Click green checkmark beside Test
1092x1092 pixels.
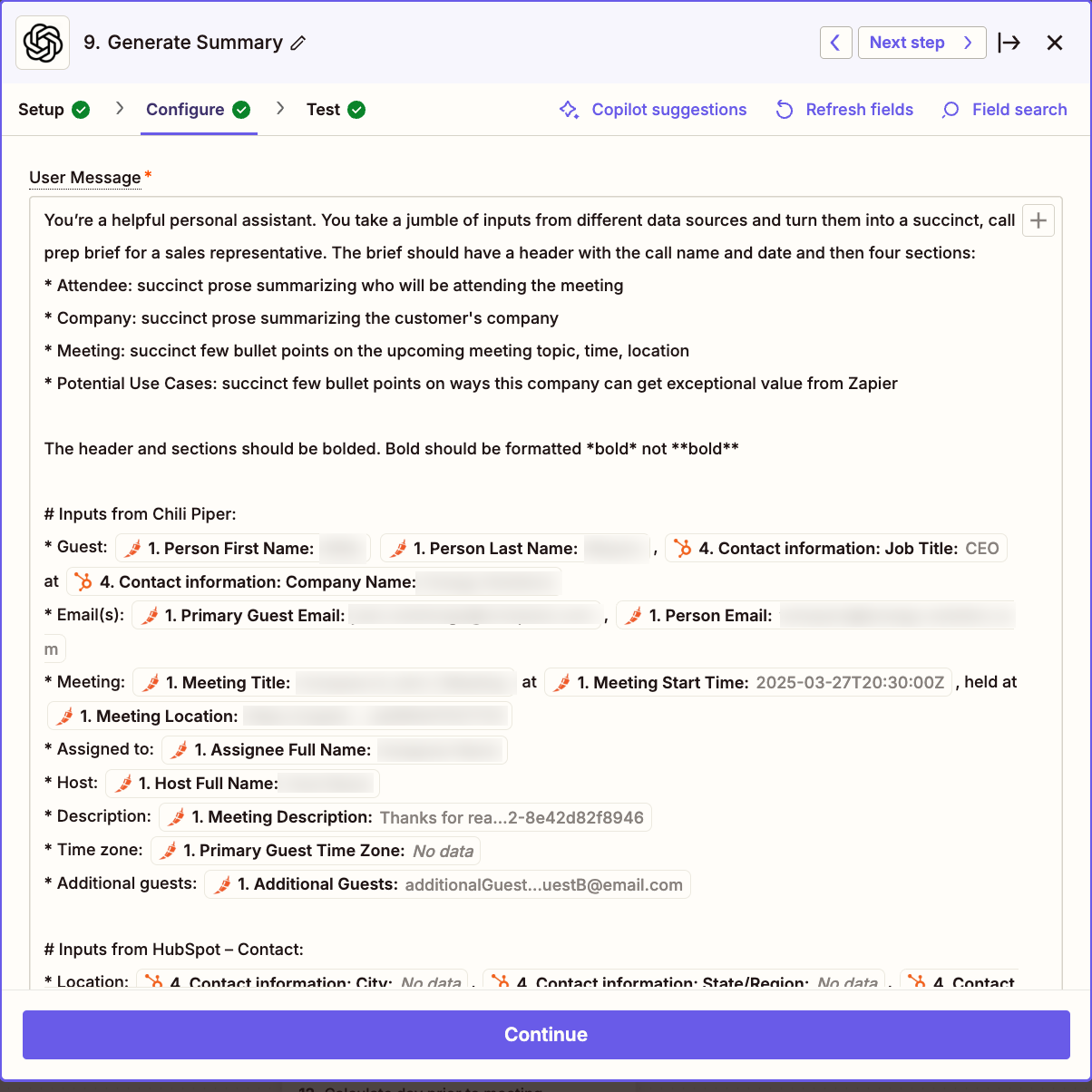click(x=357, y=110)
